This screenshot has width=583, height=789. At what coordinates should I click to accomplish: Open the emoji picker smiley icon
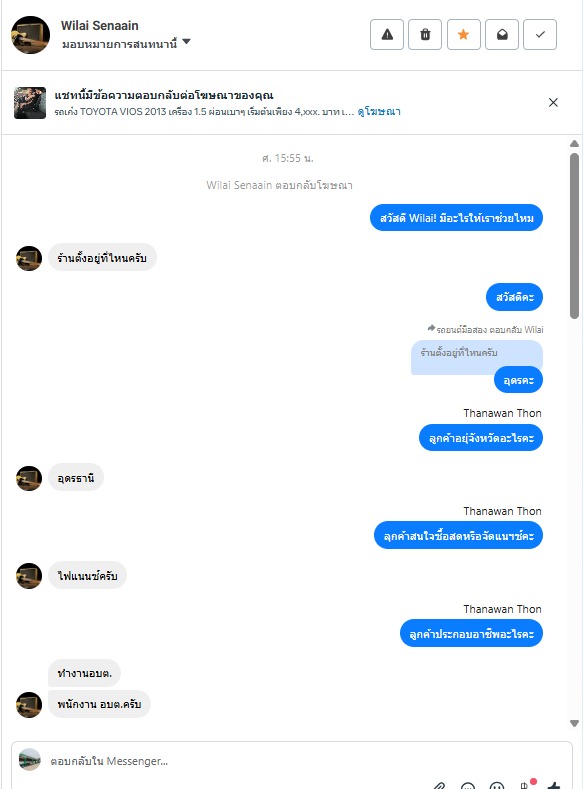tap(497, 786)
